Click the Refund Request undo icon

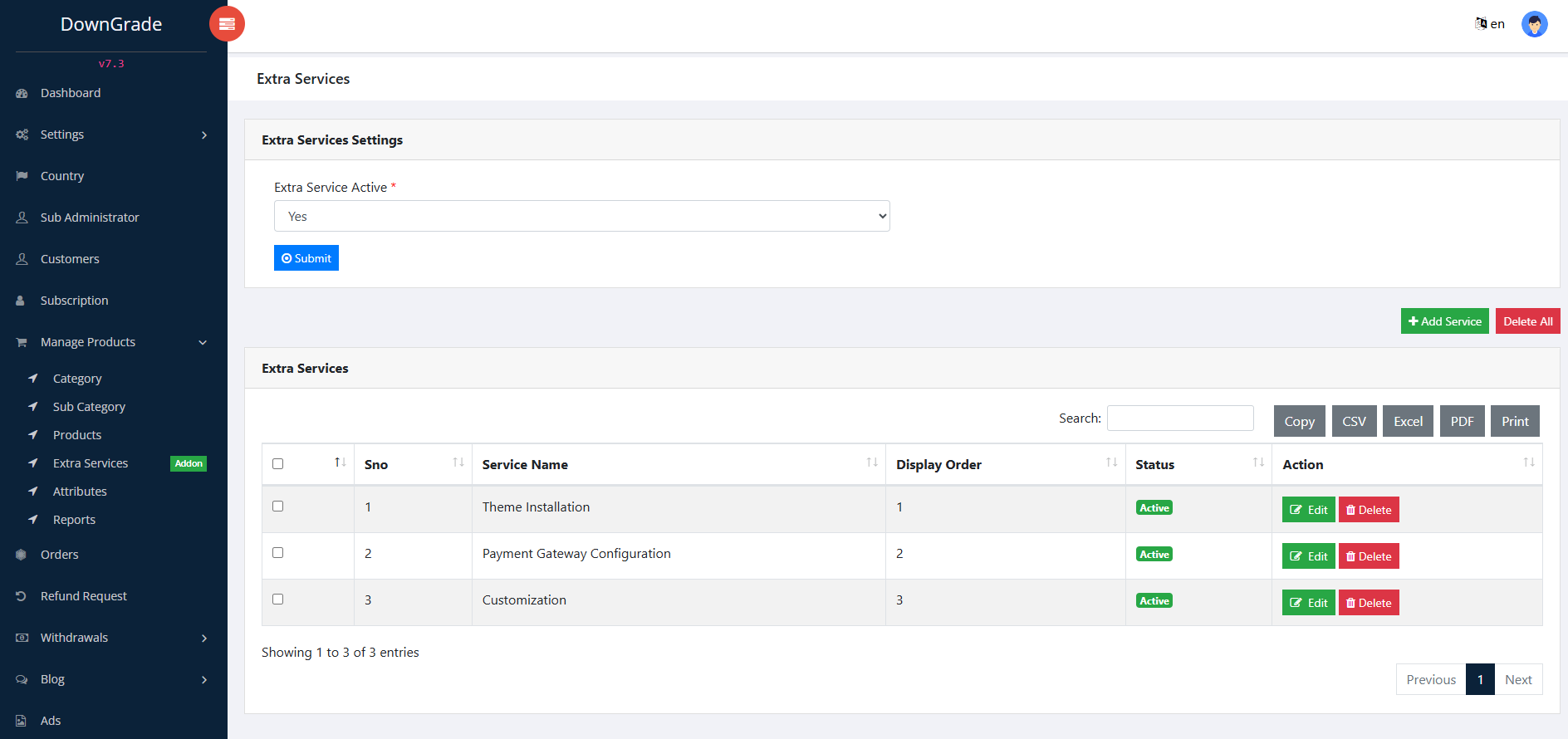pos(22,596)
